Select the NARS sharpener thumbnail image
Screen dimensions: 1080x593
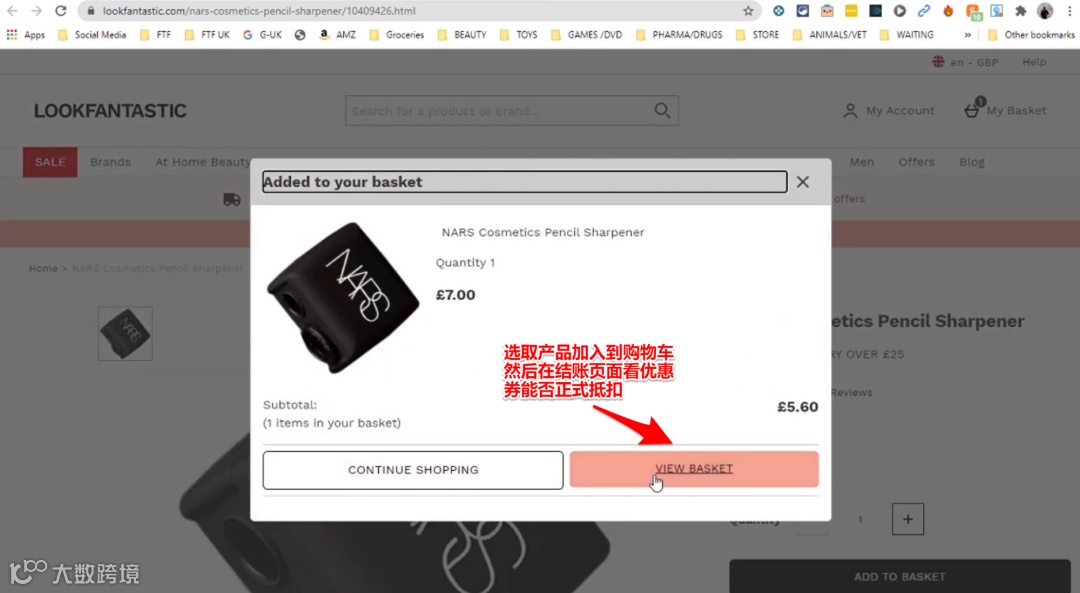[x=125, y=334]
